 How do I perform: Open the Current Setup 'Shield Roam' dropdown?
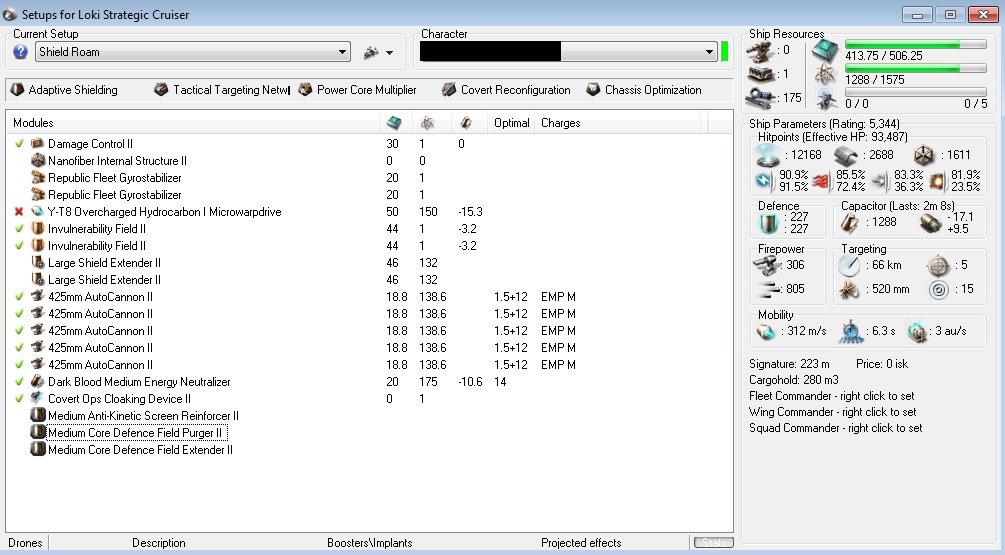[x=193, y=52]
